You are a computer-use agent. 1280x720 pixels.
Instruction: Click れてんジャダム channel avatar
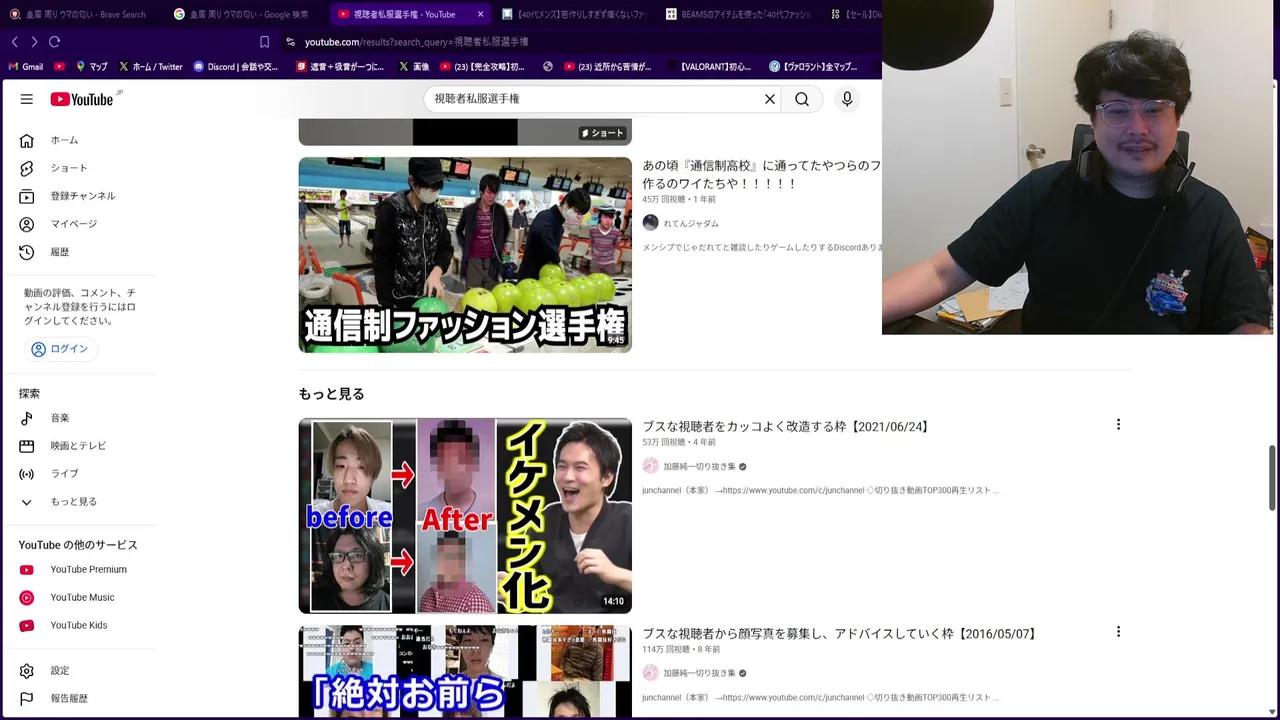point(651,223)
